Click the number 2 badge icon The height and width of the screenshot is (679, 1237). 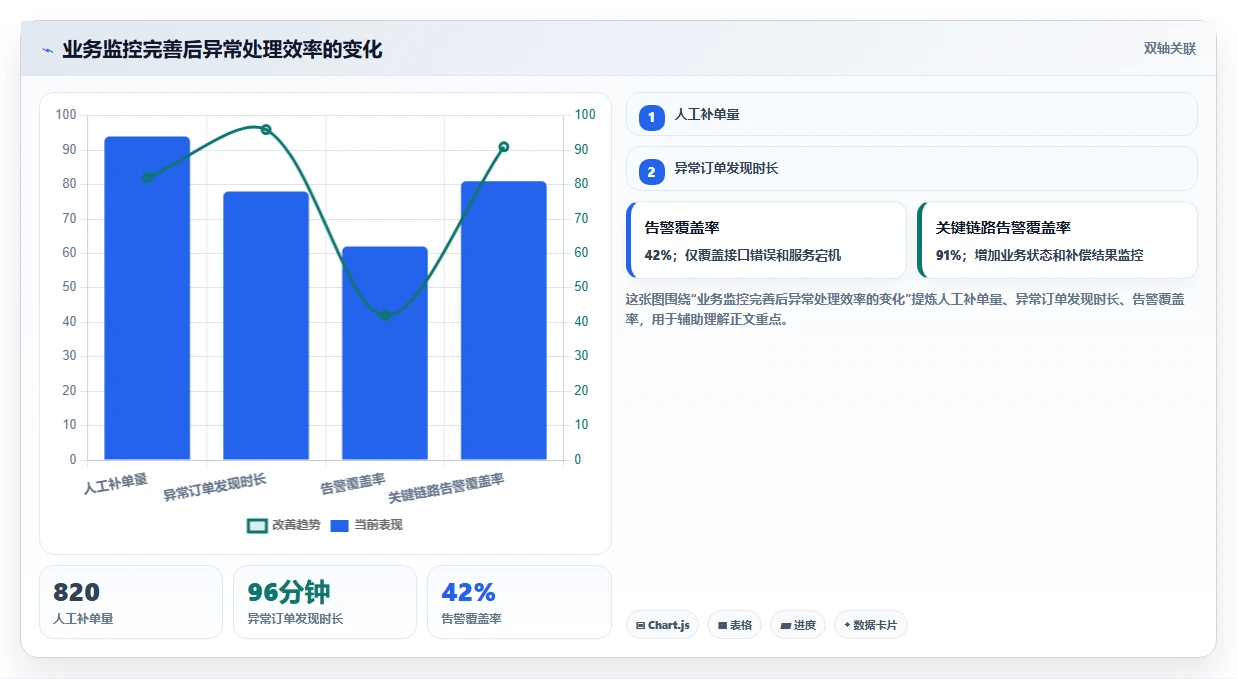tap(652, 172)
